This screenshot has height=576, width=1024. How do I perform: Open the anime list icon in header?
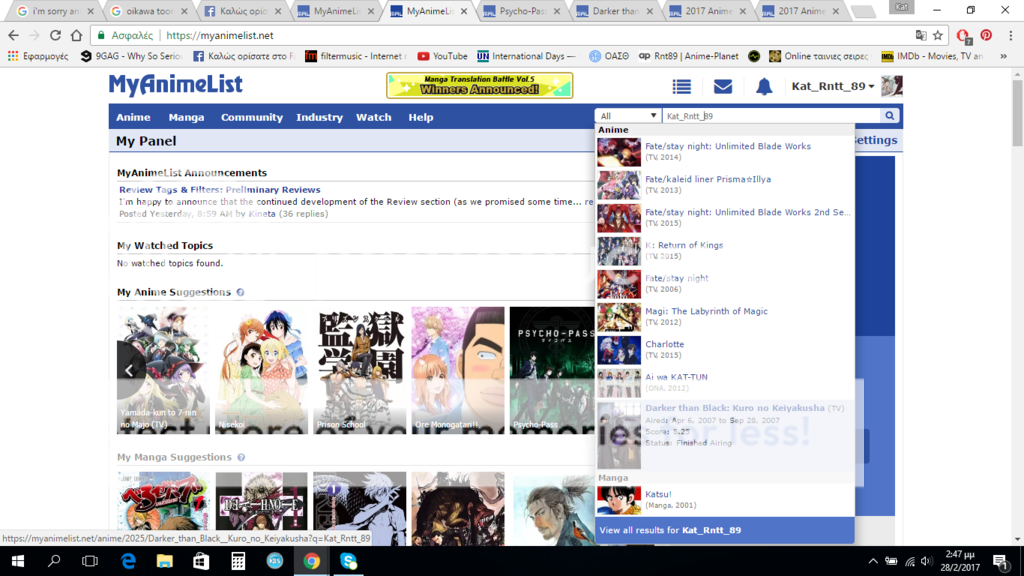coord(682,87)
